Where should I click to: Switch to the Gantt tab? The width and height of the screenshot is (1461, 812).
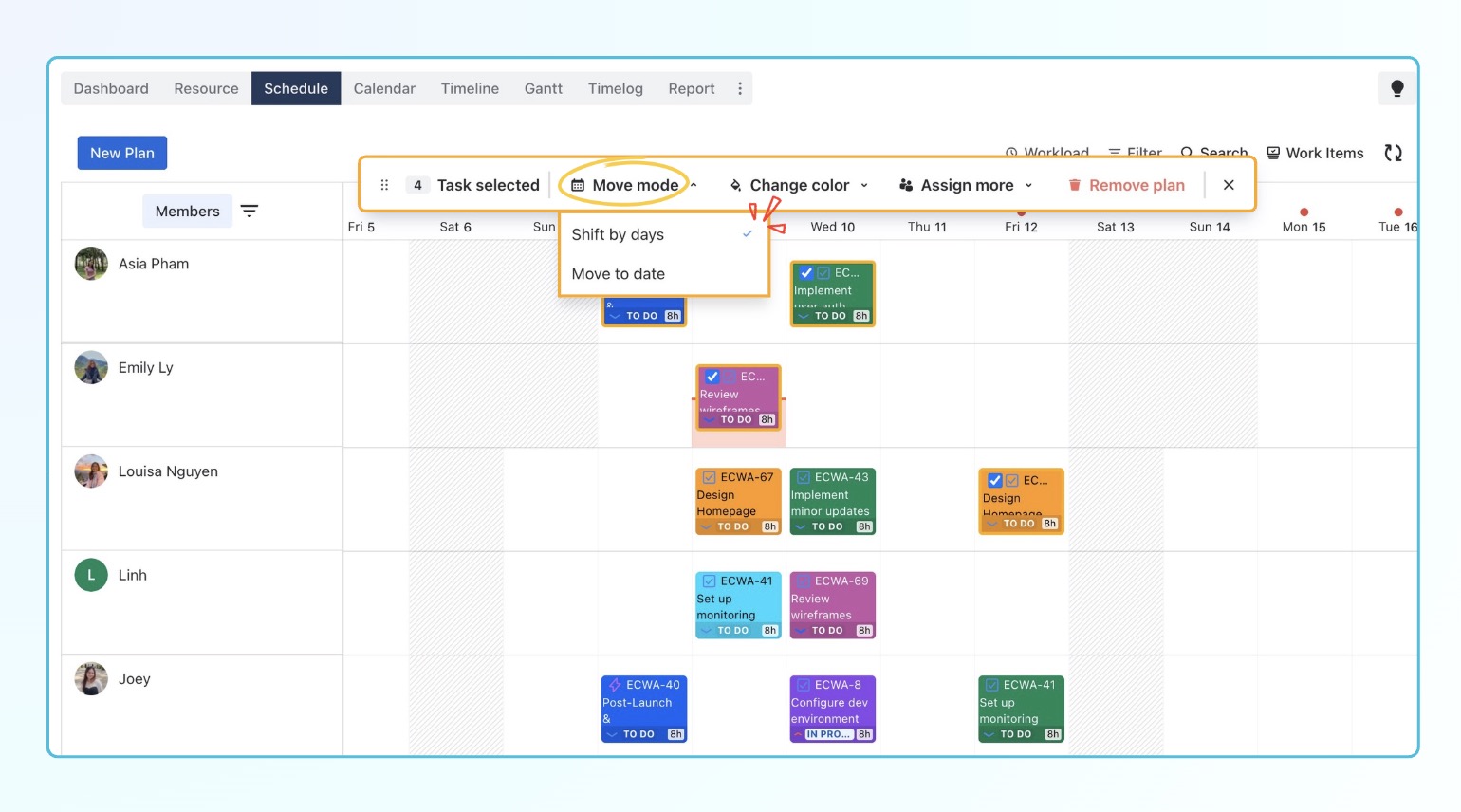[x=543, y=88]
